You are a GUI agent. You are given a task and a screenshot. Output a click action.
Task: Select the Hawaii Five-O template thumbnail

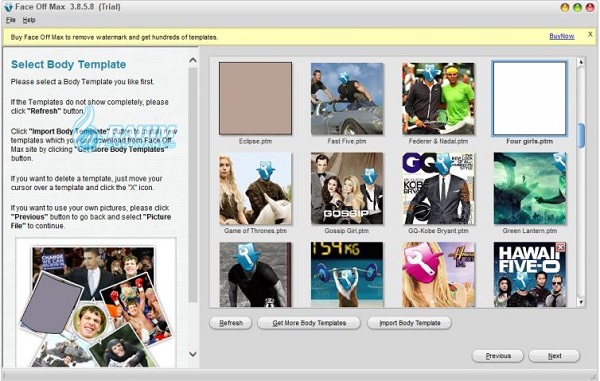(530, 274)
